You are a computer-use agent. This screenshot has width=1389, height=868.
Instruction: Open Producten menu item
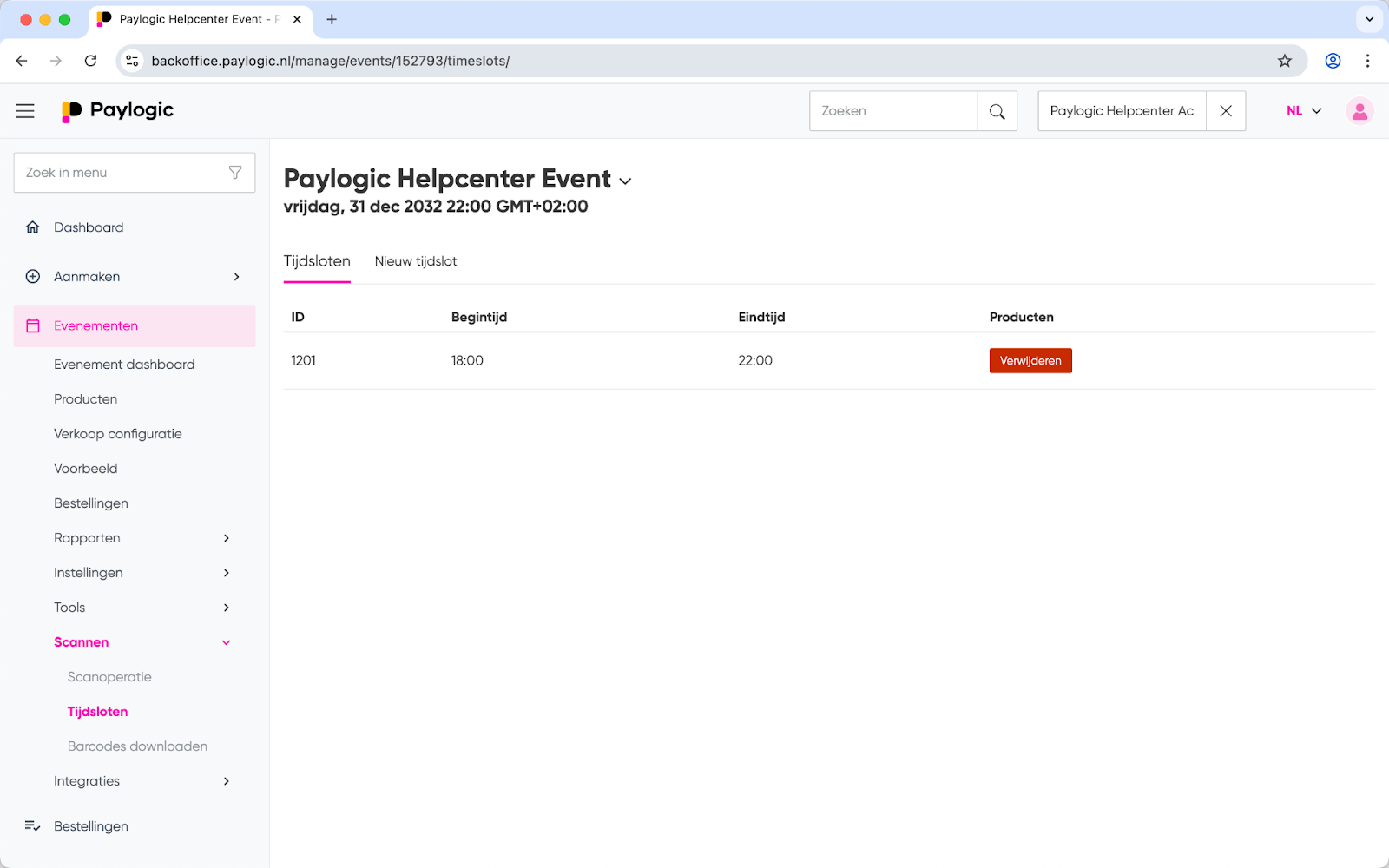85,399
